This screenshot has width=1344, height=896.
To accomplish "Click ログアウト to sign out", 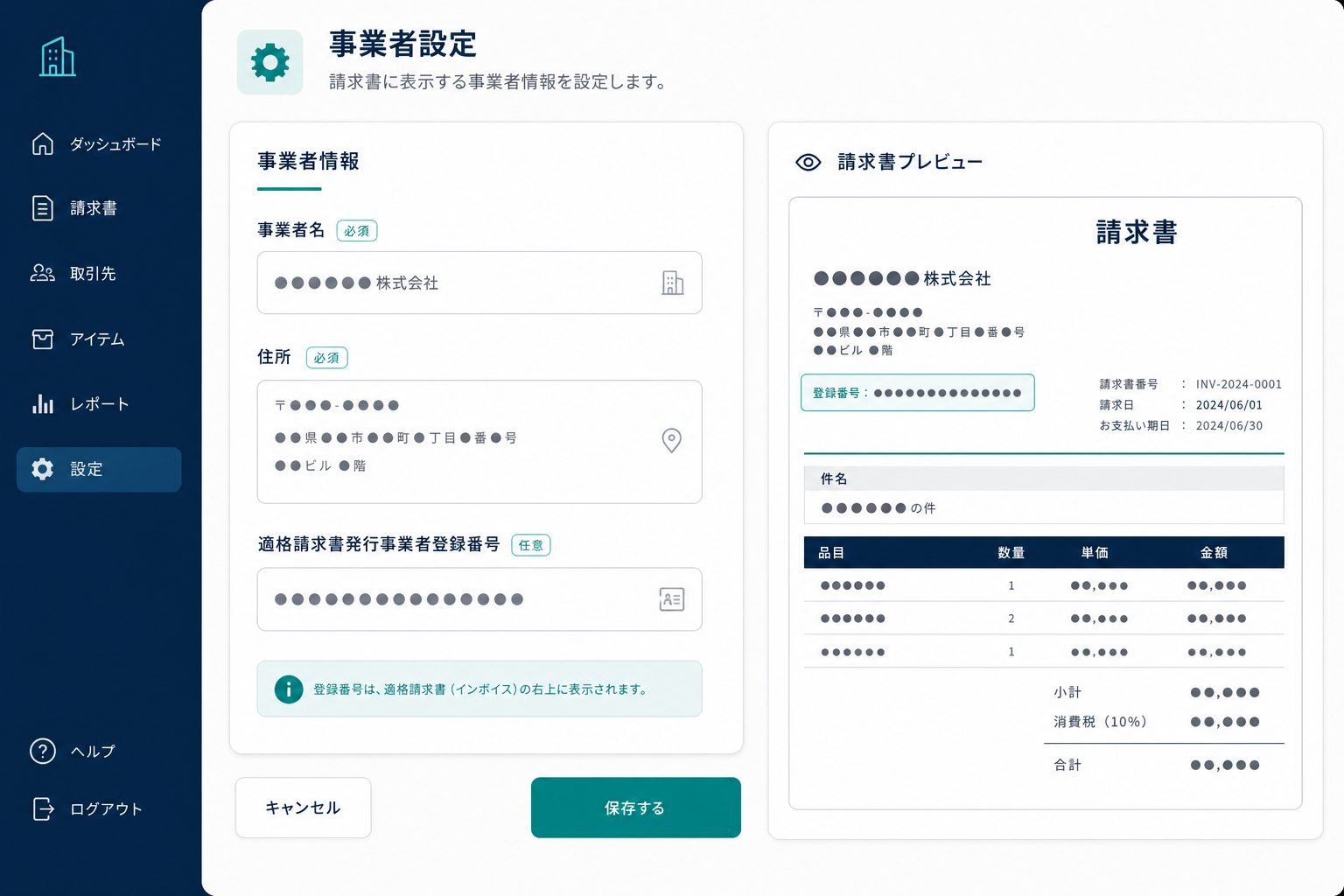I will 99,808.
